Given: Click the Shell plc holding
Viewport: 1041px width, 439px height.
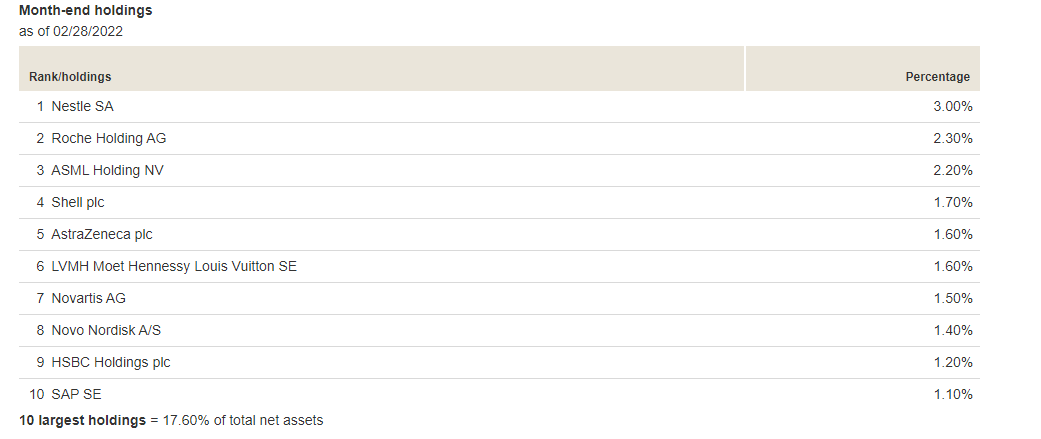Looking at the screenshot, I should point(77,203).
